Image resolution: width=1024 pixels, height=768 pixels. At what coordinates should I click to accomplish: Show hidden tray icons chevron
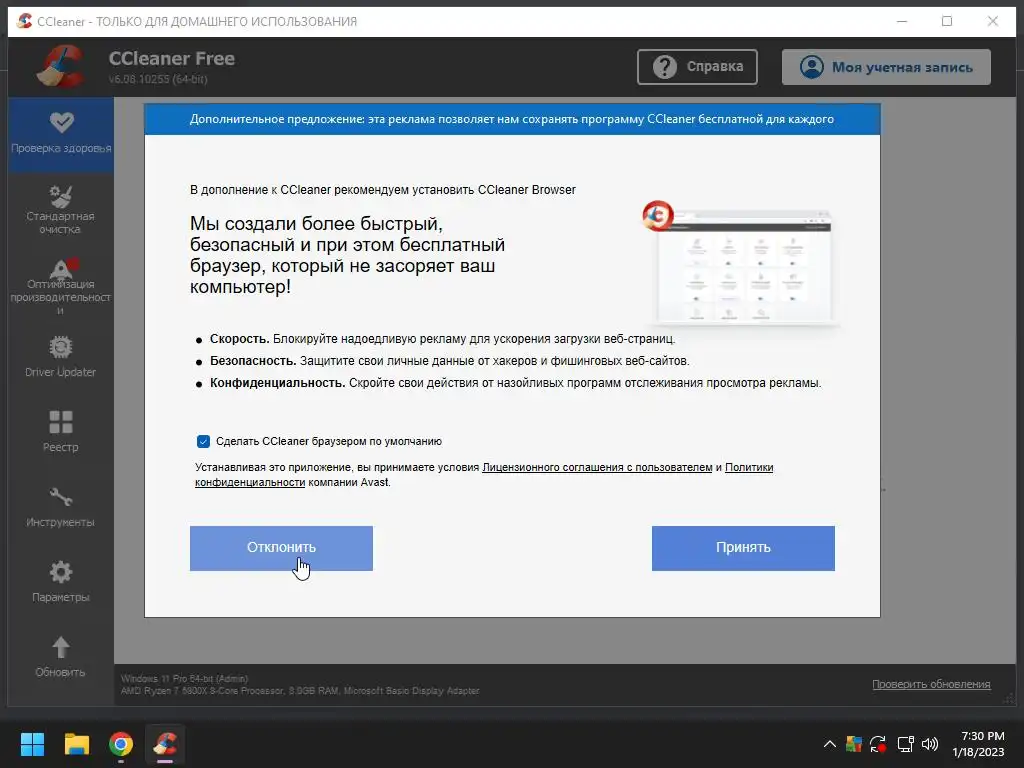pyautogui.click(x=829, y=744)
